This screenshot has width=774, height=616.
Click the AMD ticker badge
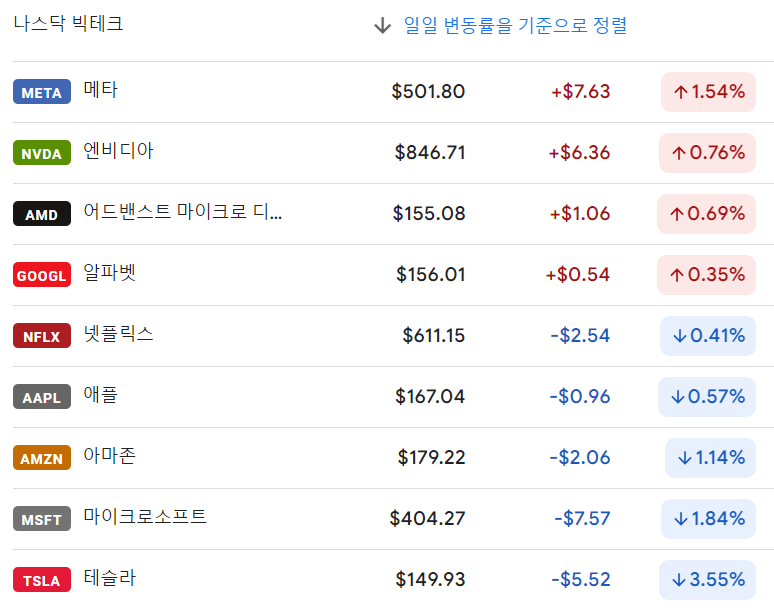click(x=41, y=214)
